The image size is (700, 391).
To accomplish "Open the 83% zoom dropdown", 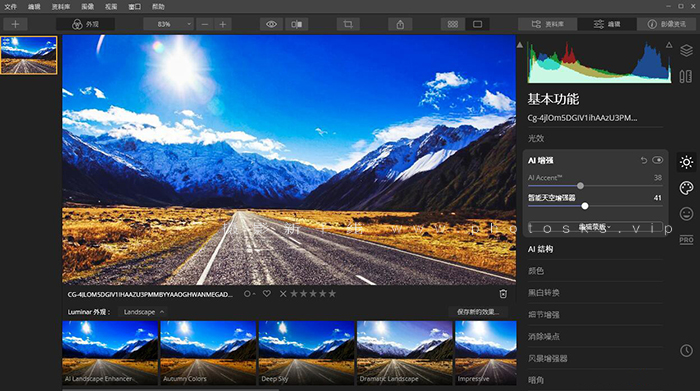I will click(x=169, y=24).
